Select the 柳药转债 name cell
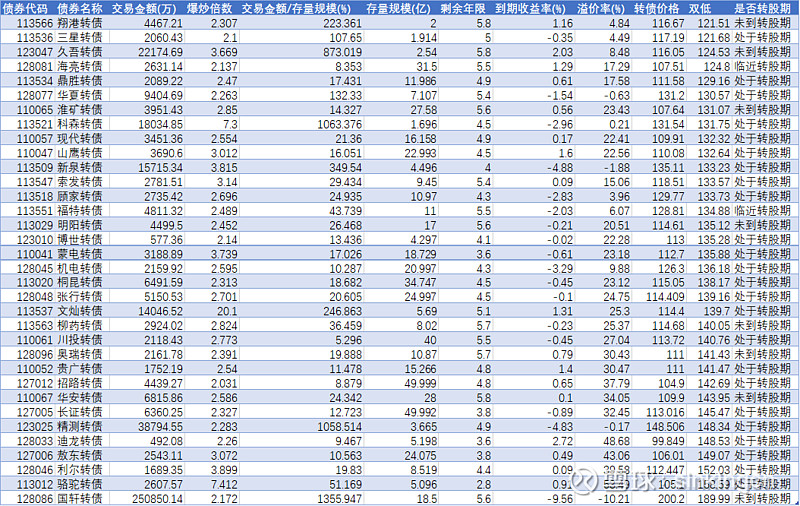Viewport: 800px width, 506px height. 79,325
